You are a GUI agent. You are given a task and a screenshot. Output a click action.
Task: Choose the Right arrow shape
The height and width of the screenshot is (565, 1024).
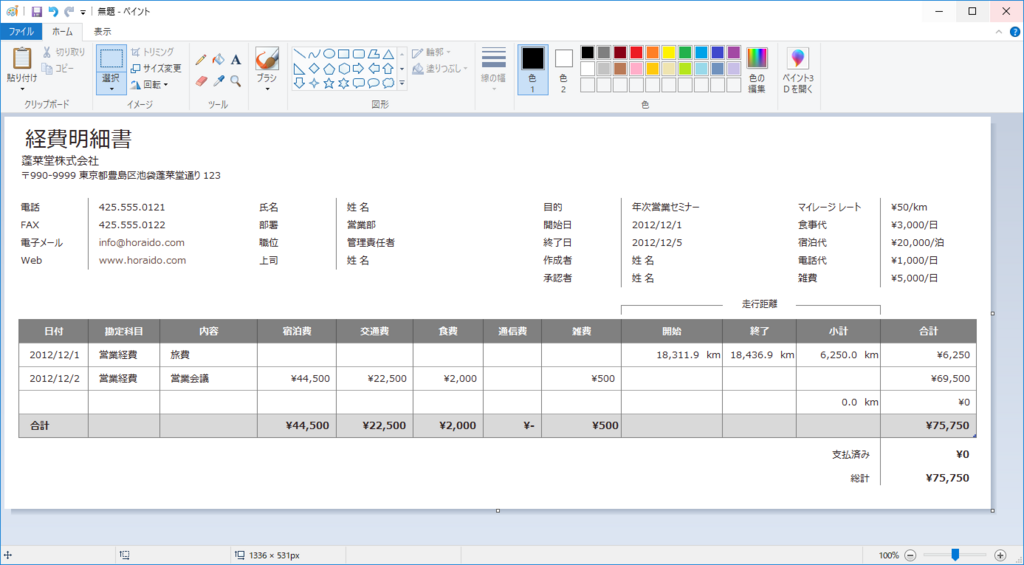[x=359, y=68]
